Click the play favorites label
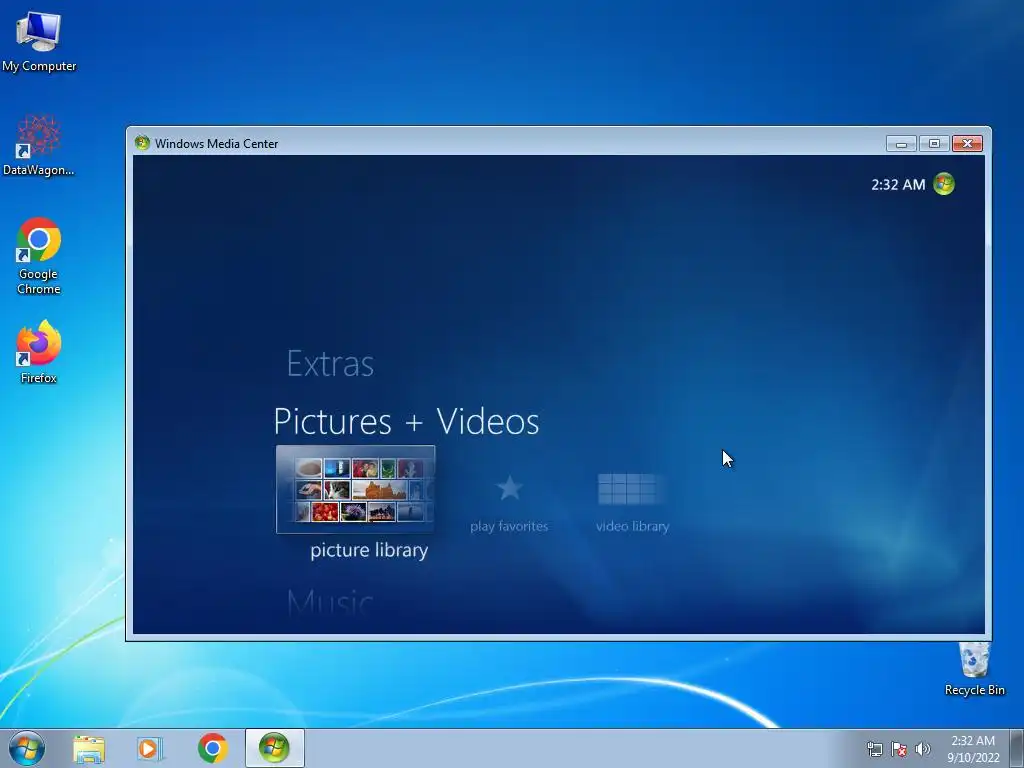The height and width of the screenshot is (768, 1024). [x=509, y=526]
